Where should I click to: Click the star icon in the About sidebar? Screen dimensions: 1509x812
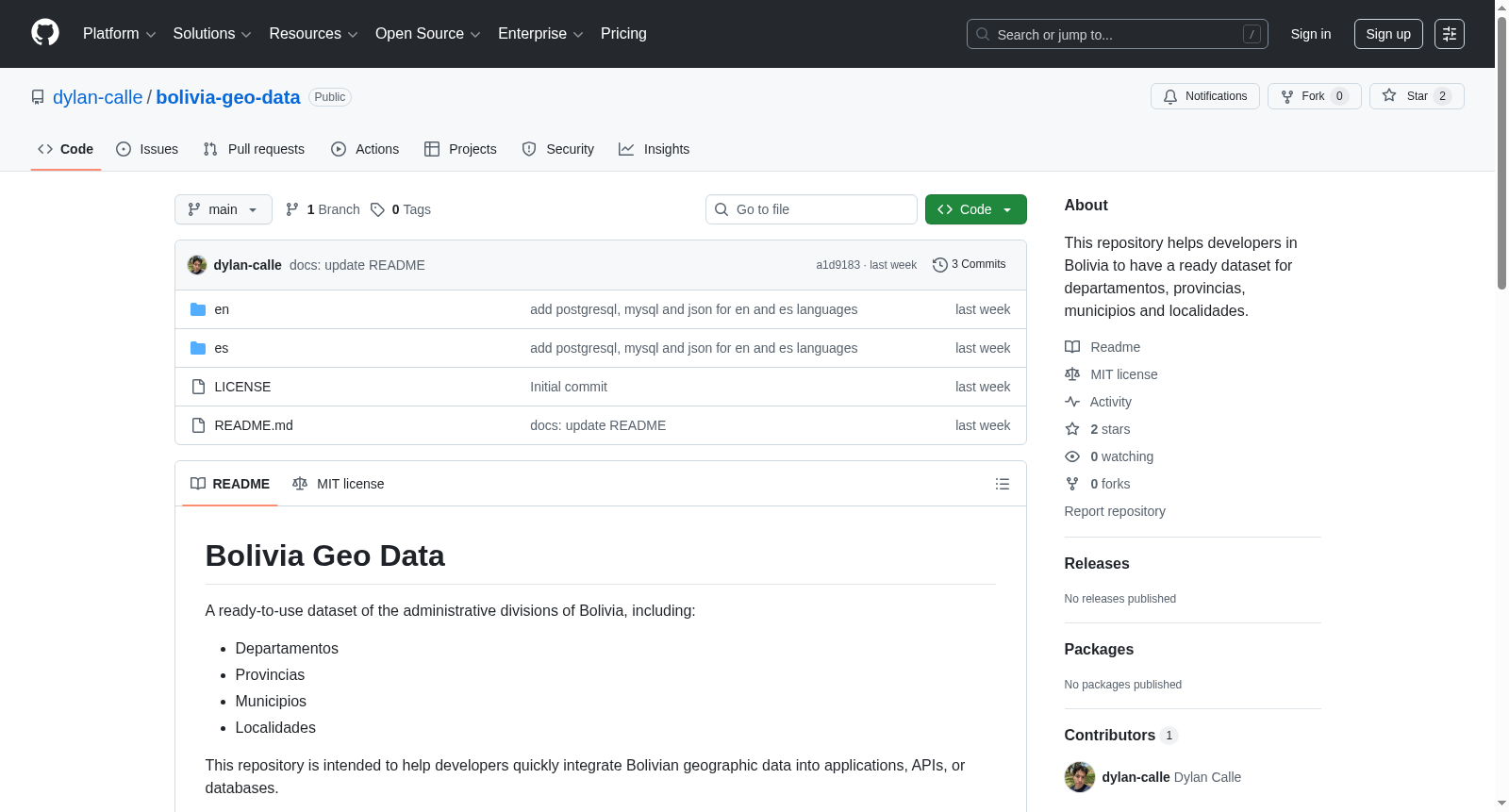(x=1072, y=429)
